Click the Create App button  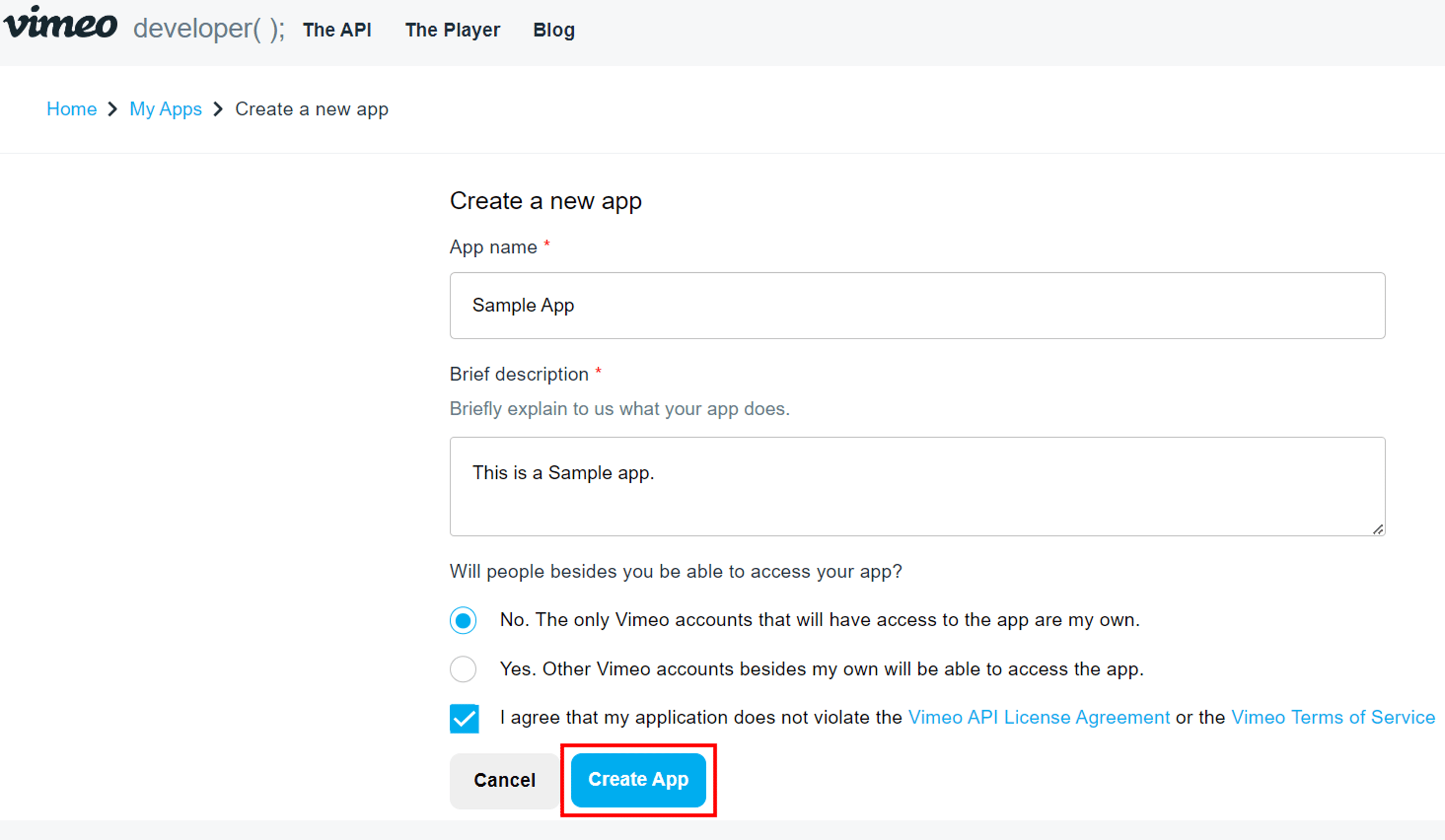[x=638, y=780]
